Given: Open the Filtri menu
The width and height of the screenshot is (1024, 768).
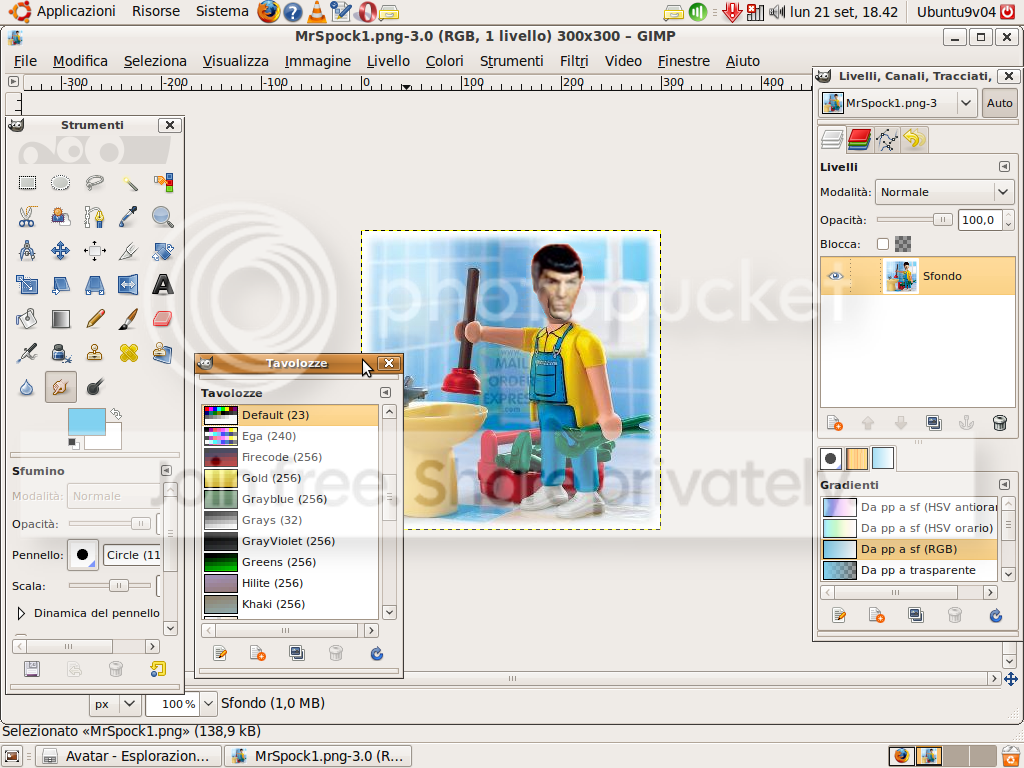Looking at the screenshot, I should click(x=574, y=61).
